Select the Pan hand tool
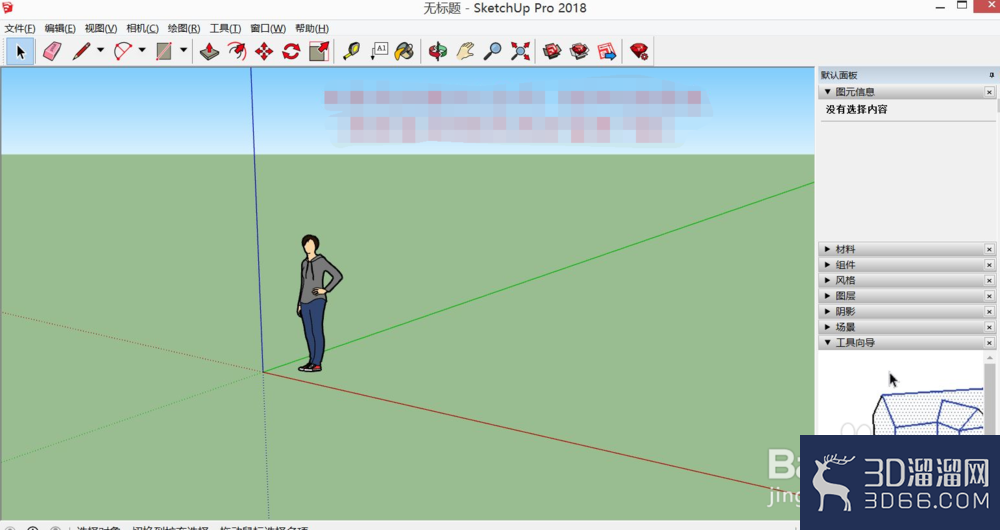The width and height of the screenshot is (1000, 530). (x=465, y=51)
